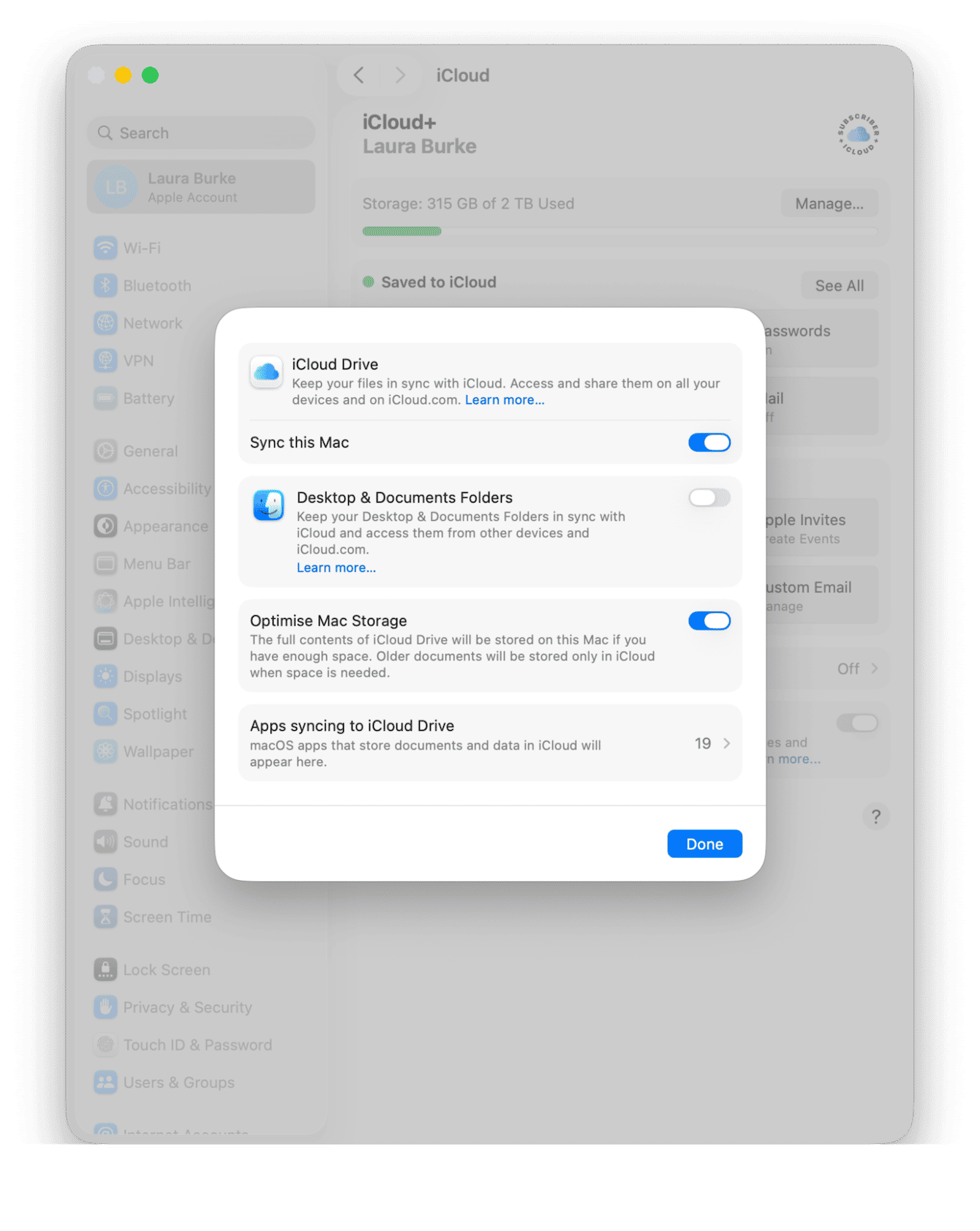980x1231 pixels.
Task: Click the Touch ID fingerprint icon
Action: coord(105,1045)
